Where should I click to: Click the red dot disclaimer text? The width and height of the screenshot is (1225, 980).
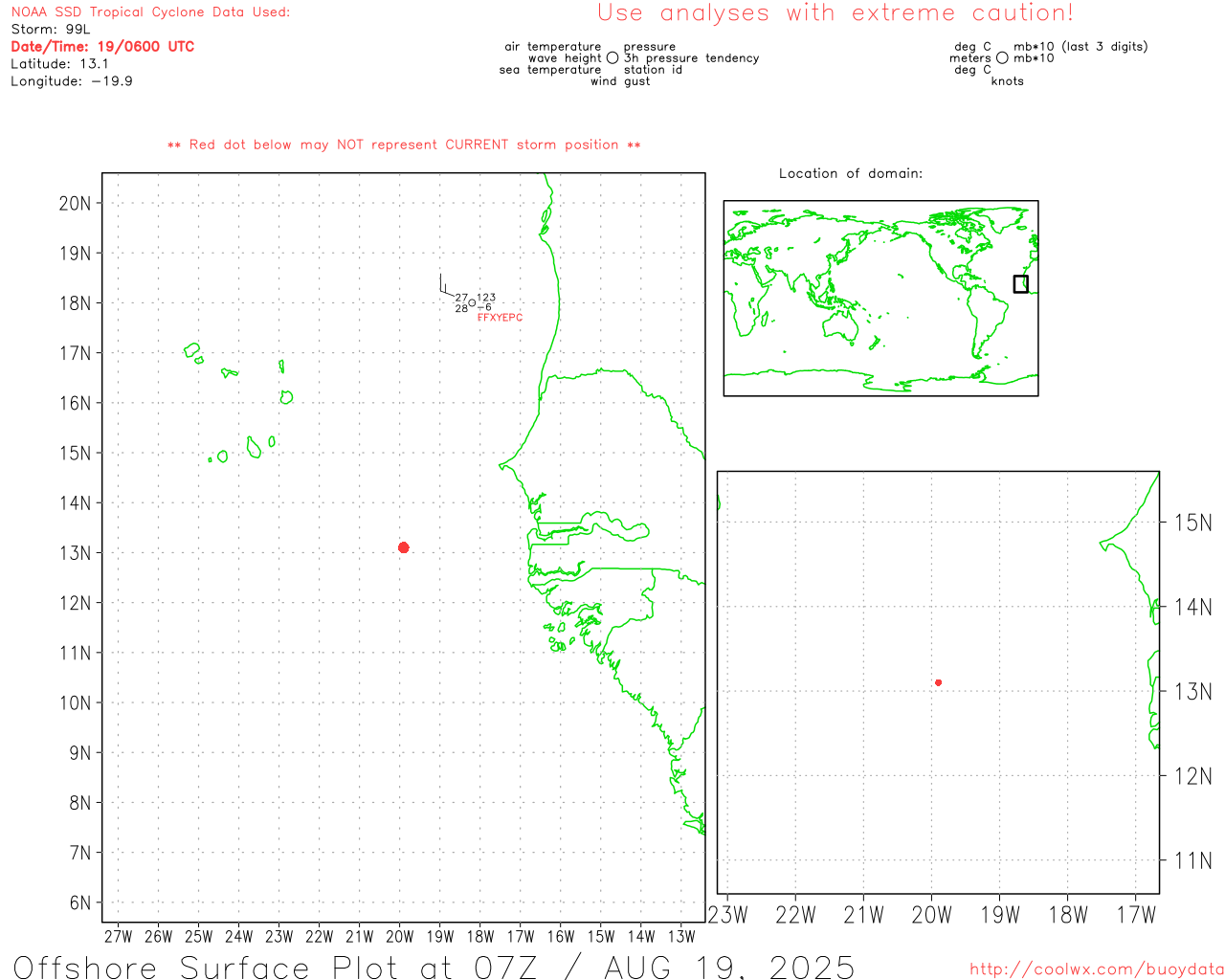404,145
